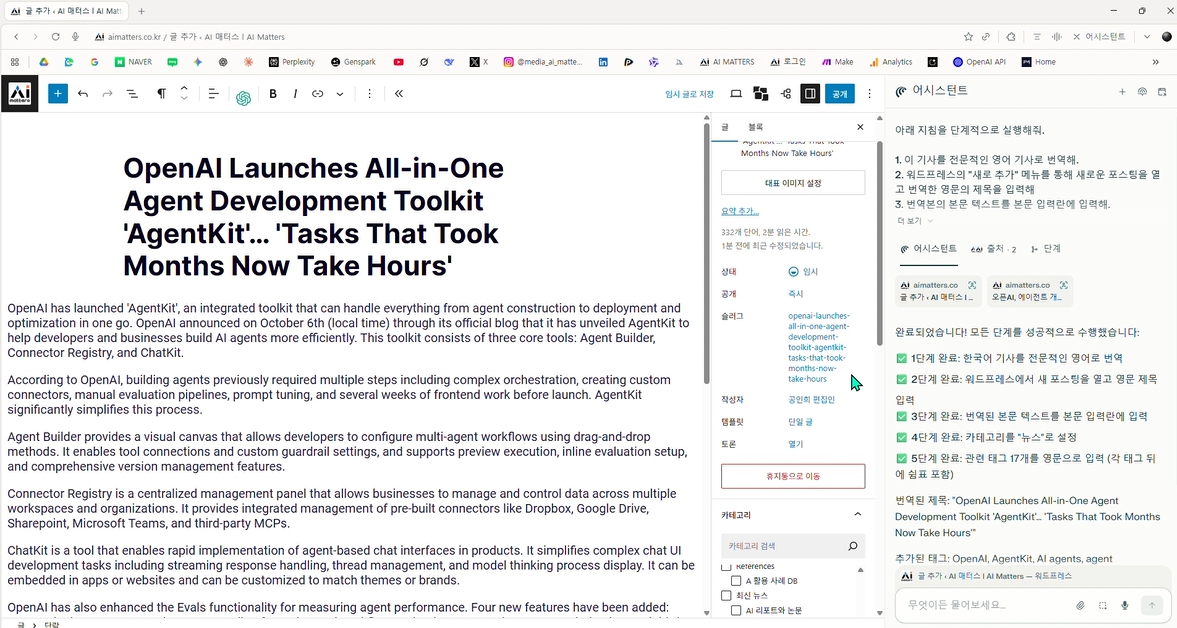Insert a link with the toolbar
Image resolution: width=1177 pixels, height=628 pixels.
click(x=317, y=94)
